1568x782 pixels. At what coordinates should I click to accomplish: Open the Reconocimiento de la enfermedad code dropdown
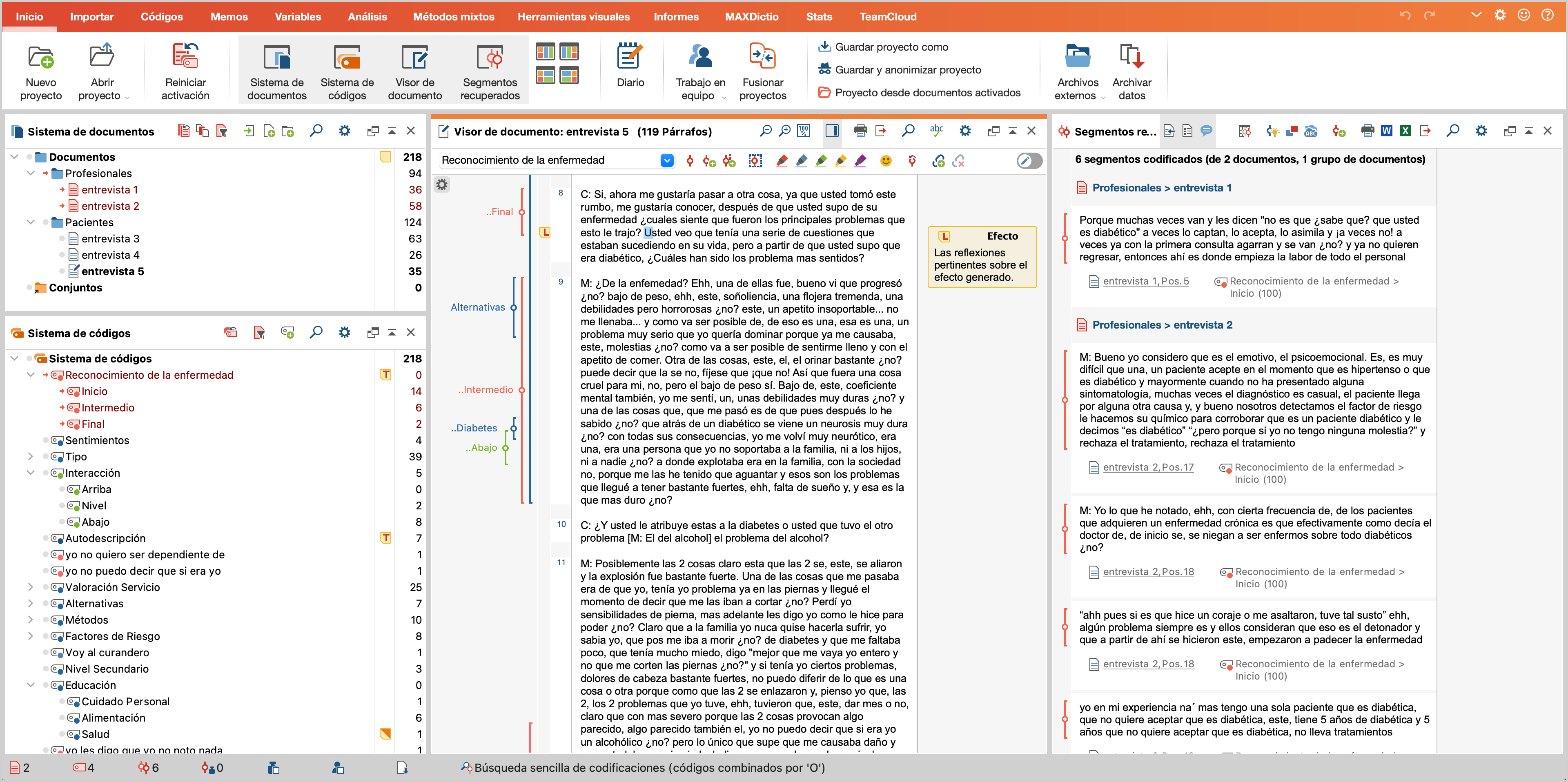tap(667, 160)
